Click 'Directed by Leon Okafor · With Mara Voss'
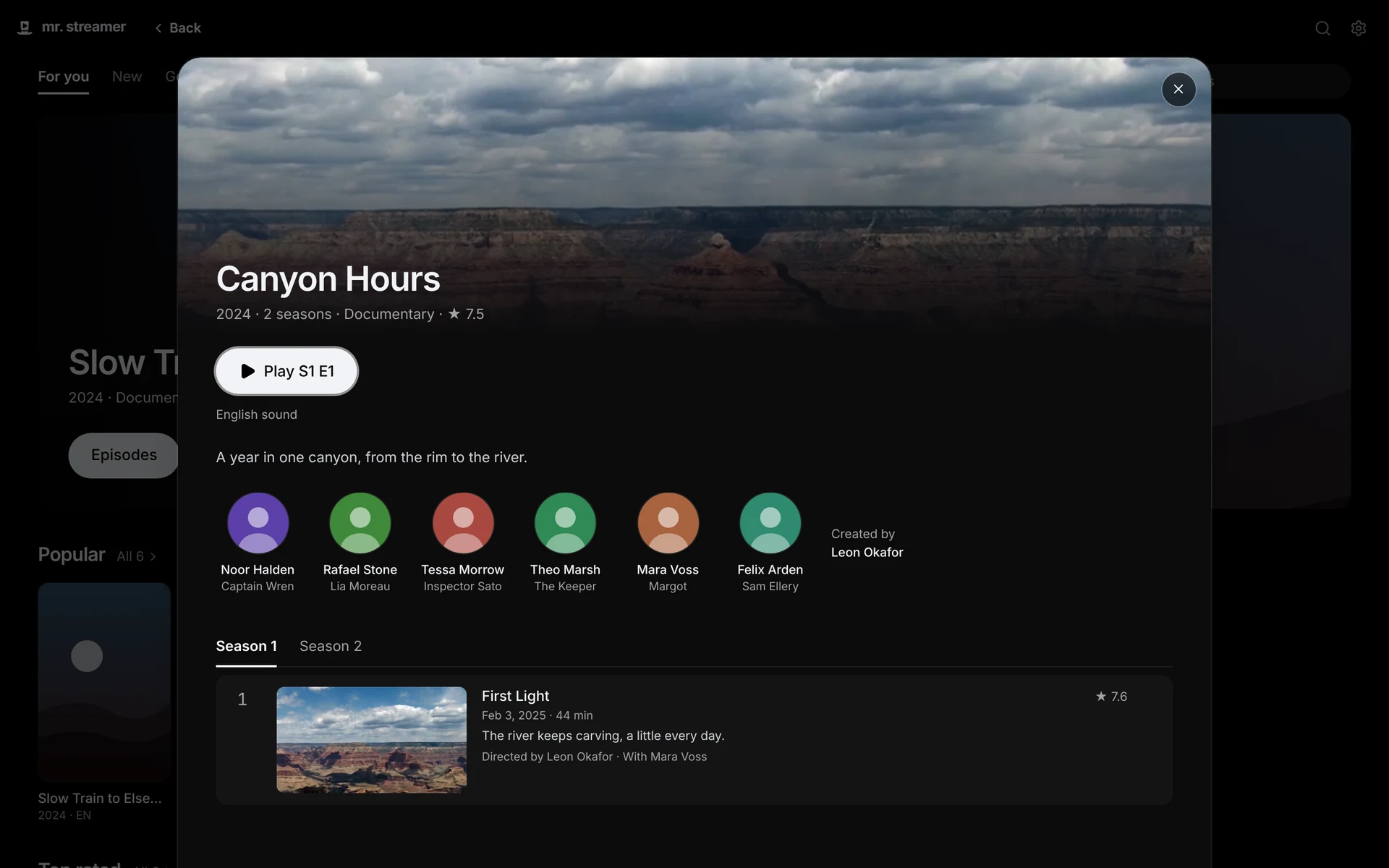 (x=594, y=757)
